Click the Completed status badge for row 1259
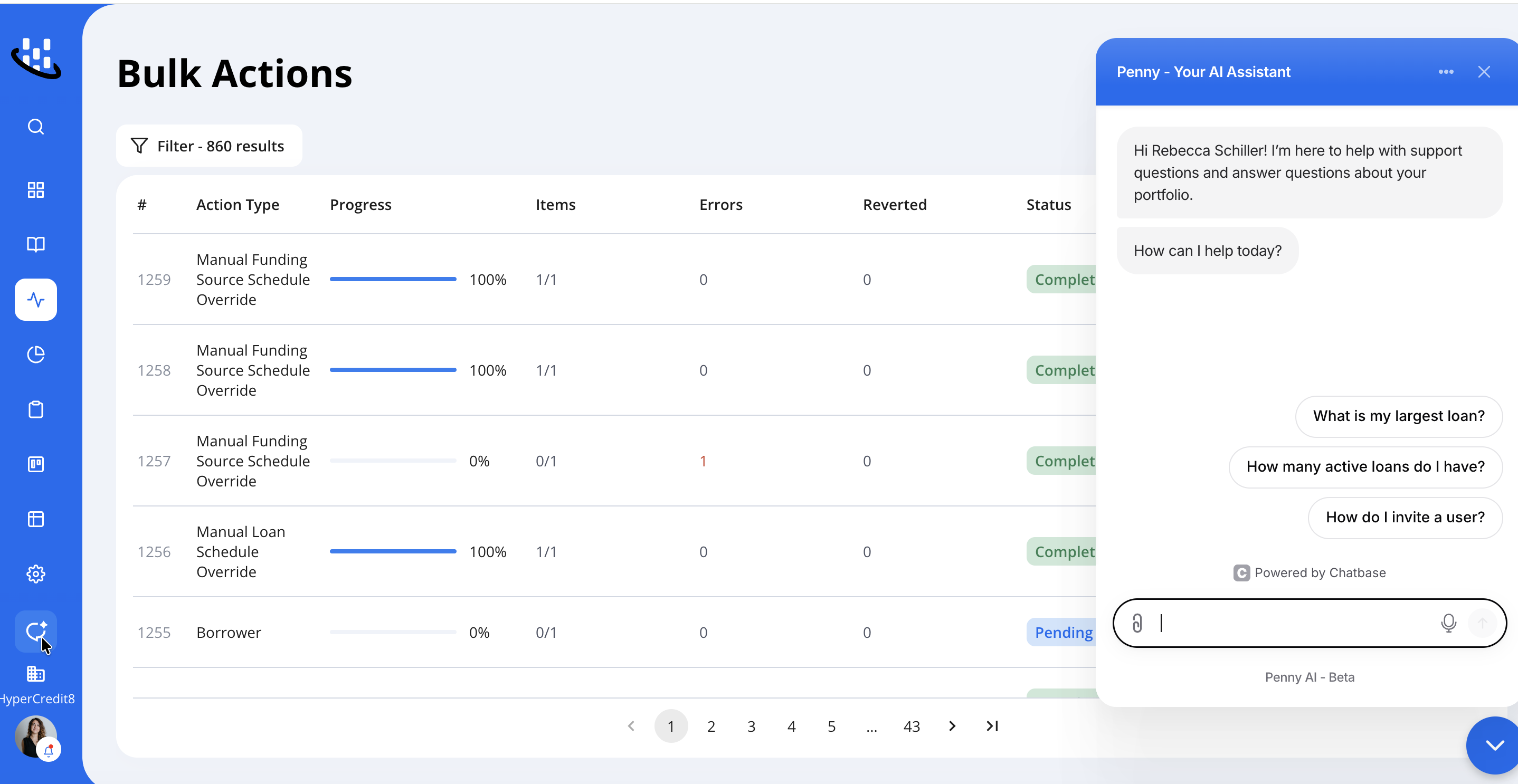The width and height of the screenshot is (1518, 784). (x=1061, y=279)
